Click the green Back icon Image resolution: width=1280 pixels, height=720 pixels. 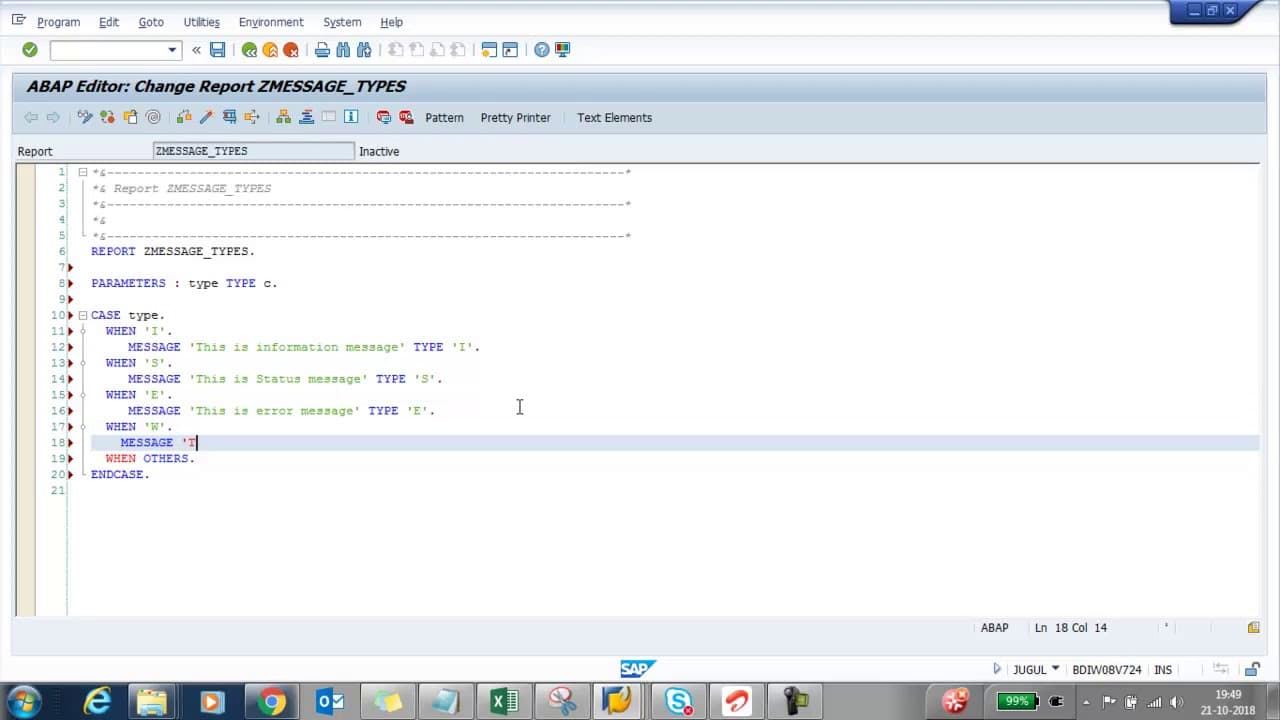click(249, 50)
